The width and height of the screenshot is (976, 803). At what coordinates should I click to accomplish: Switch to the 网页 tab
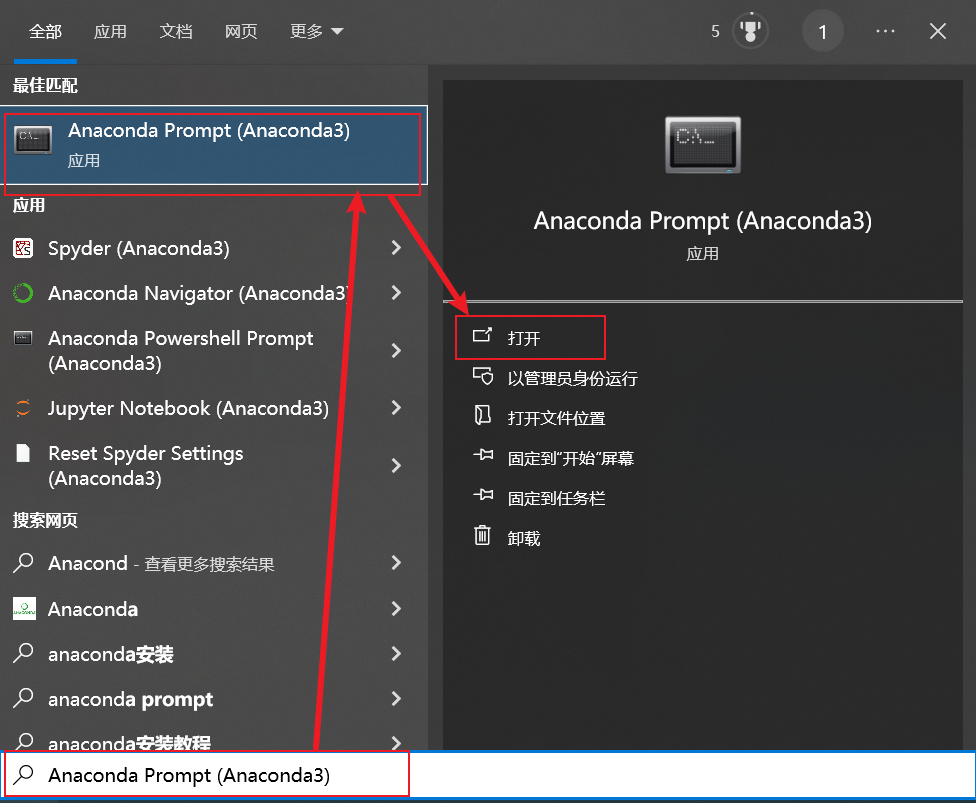click(241, 31)
